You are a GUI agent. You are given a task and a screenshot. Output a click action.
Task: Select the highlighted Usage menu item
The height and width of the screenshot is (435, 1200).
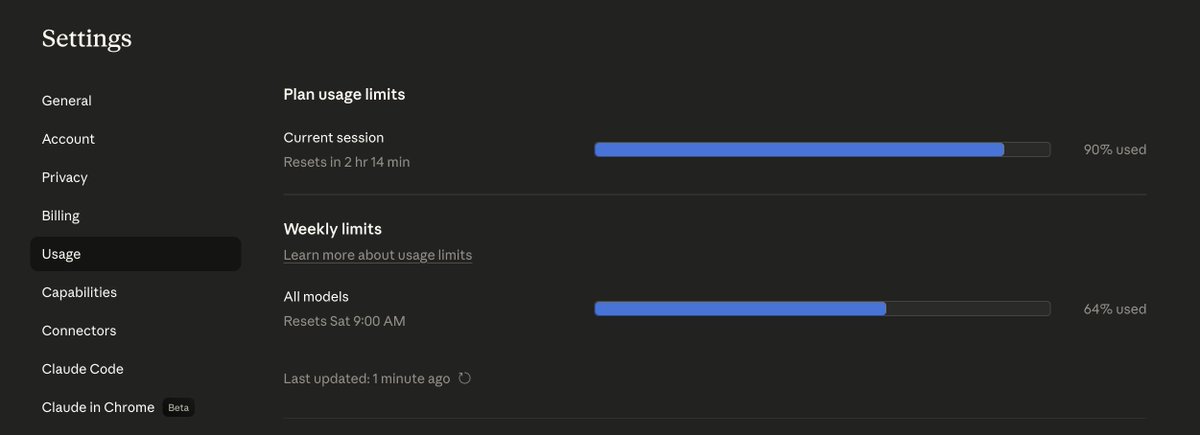pos(136,254)
